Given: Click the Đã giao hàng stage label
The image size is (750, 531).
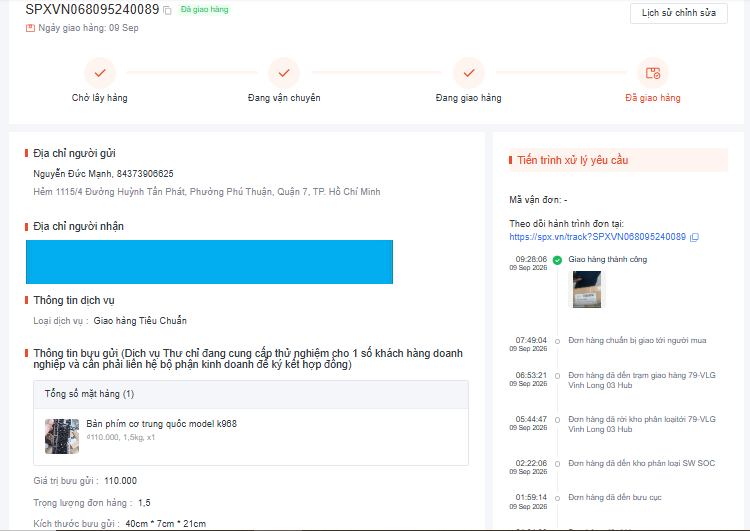Looking at the screenshot, I should coord(653,98).
